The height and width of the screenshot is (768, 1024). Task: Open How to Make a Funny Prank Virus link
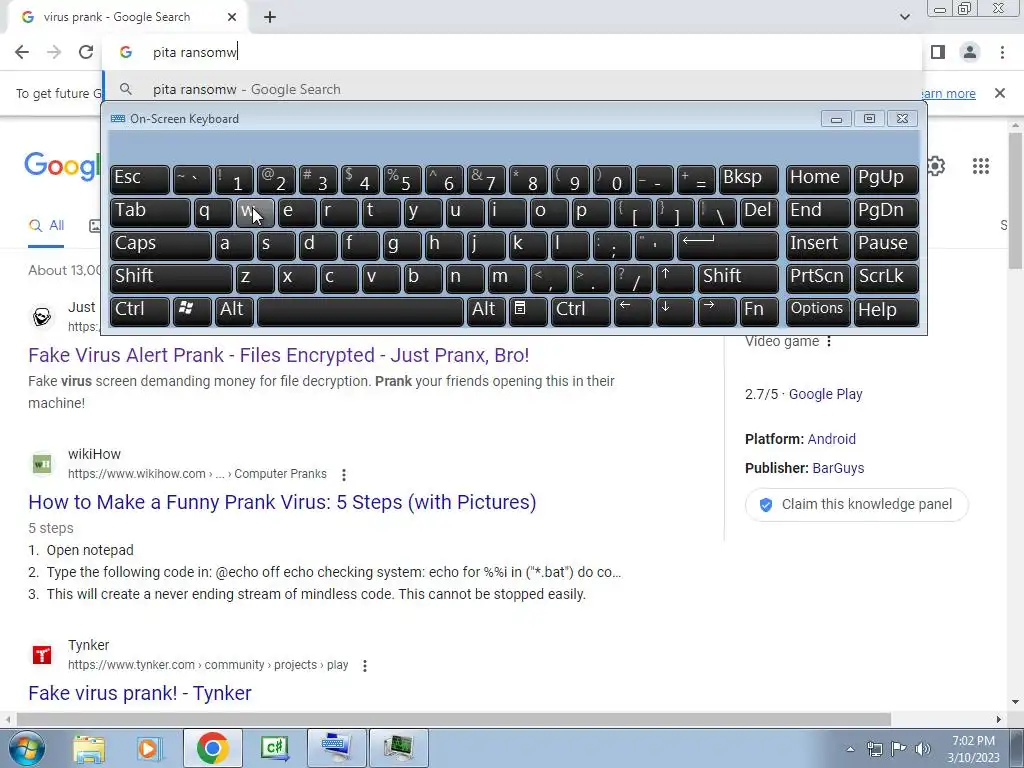coord(282,502)
